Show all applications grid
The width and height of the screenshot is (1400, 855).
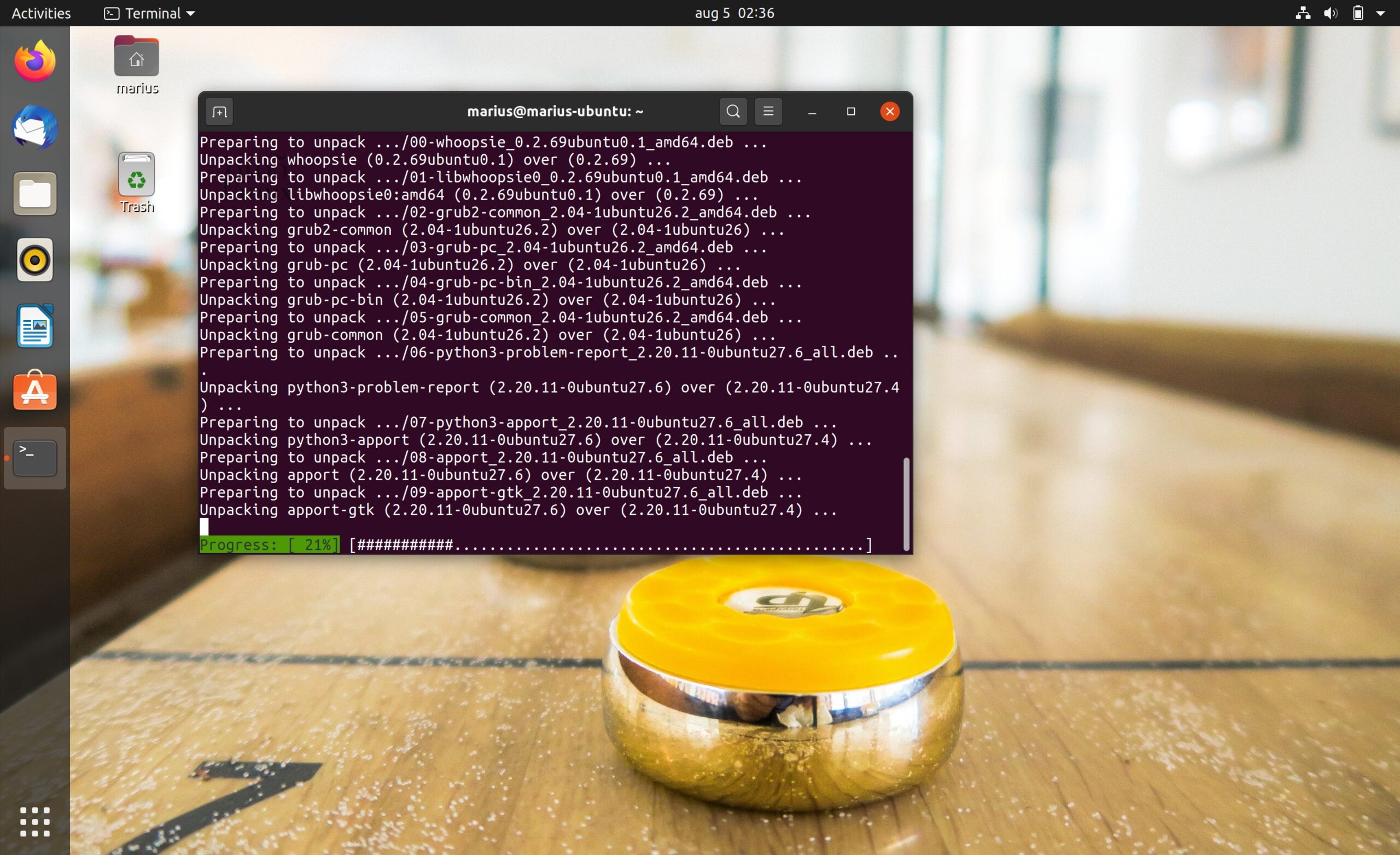click(35, 822)
